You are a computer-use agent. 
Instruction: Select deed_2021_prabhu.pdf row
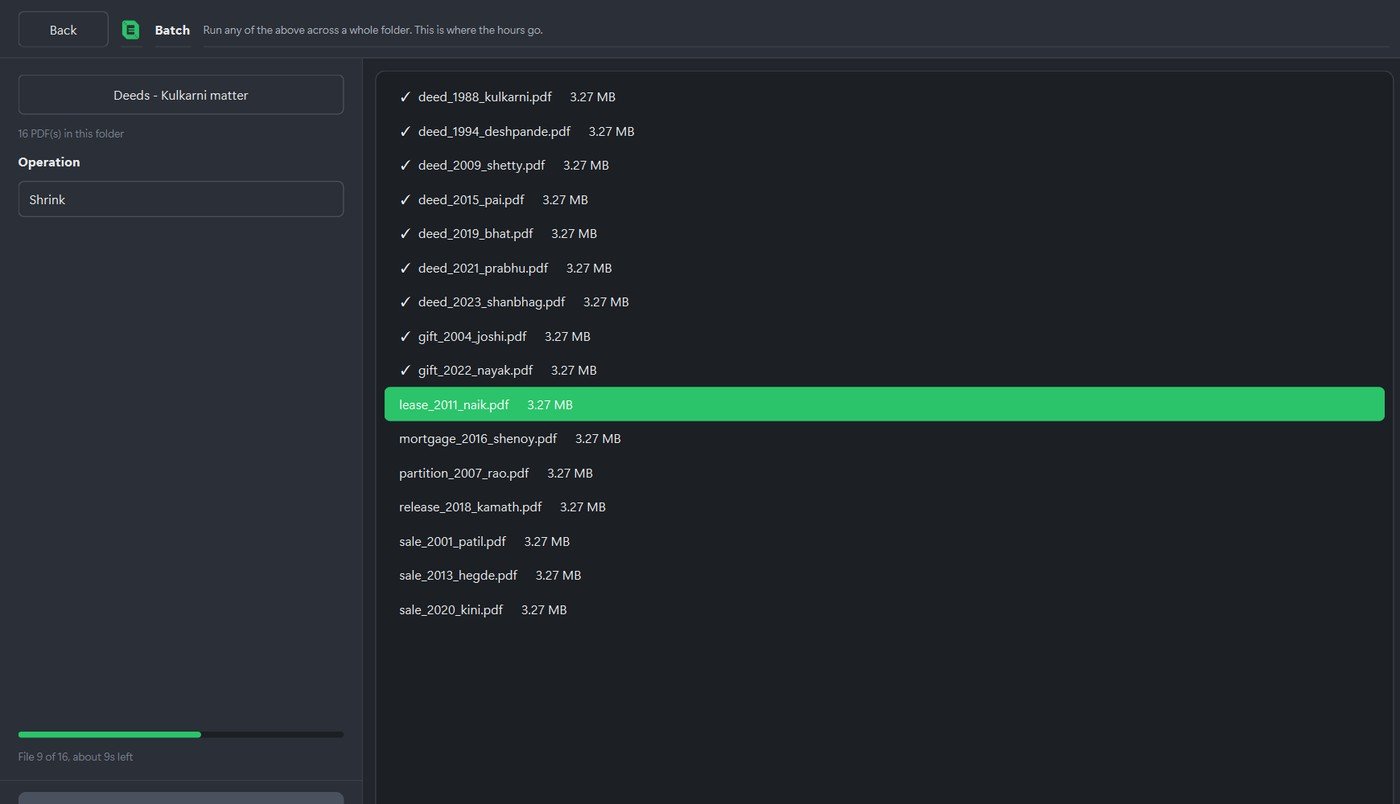(884, 268)
